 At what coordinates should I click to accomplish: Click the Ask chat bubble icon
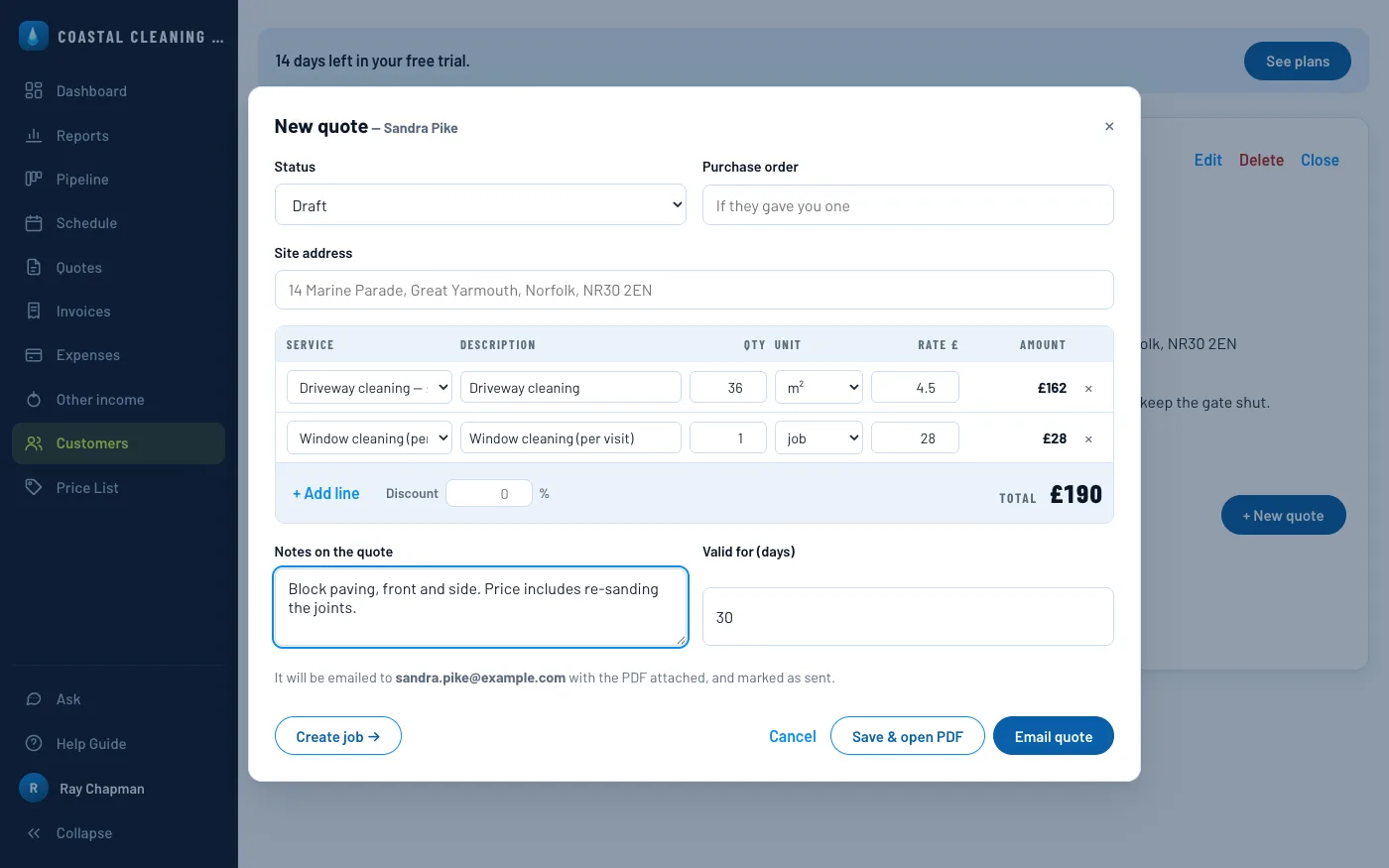[x=34, y=699]
